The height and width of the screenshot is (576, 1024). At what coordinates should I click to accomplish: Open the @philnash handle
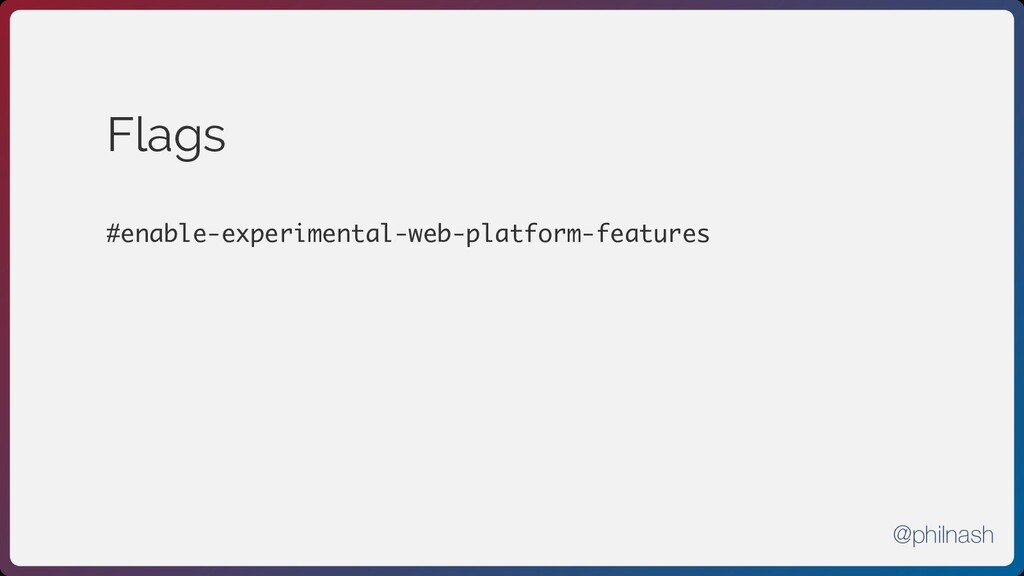[943, 535]
